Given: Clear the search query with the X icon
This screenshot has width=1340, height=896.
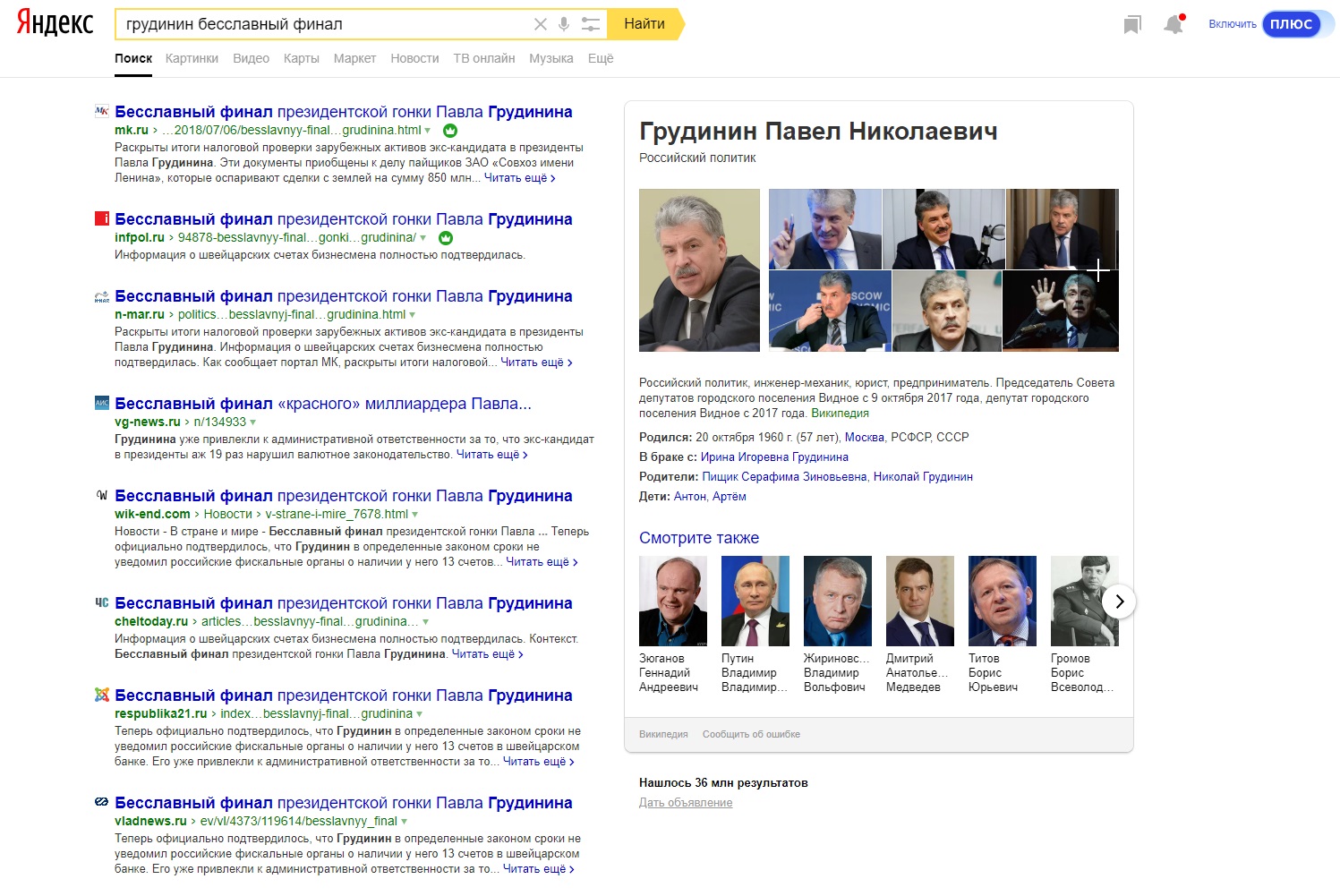Looking at the screenshot, I should [541, 24].
